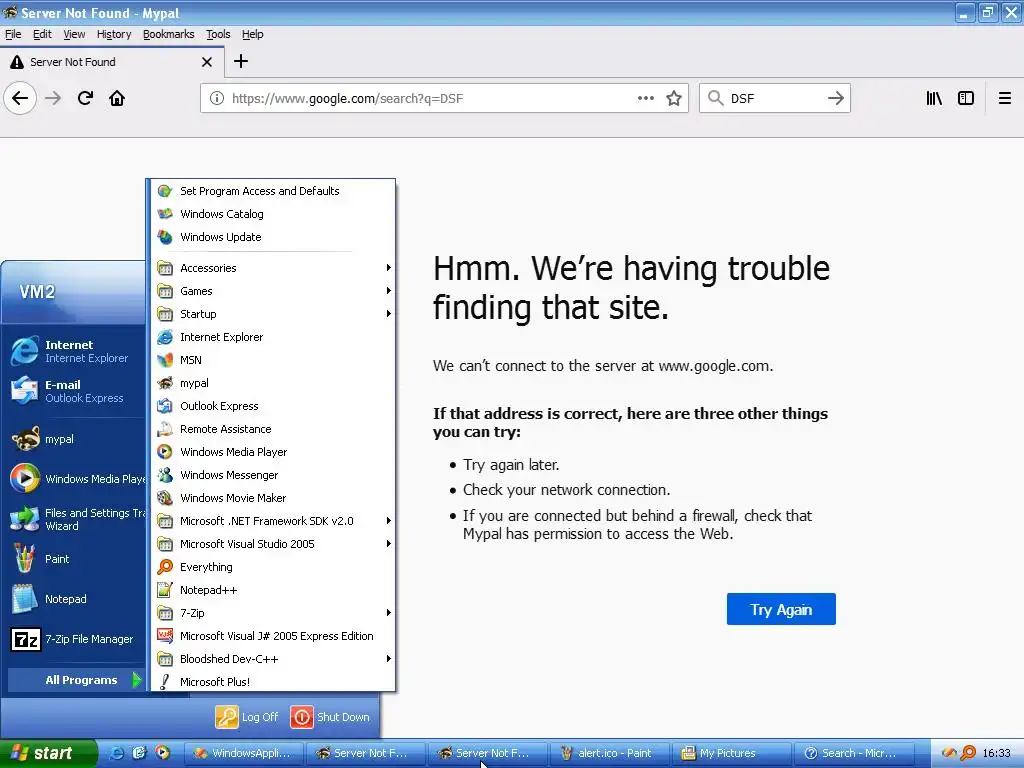
Task: Click the magnifier icon in search box
Action: [716, 98]
